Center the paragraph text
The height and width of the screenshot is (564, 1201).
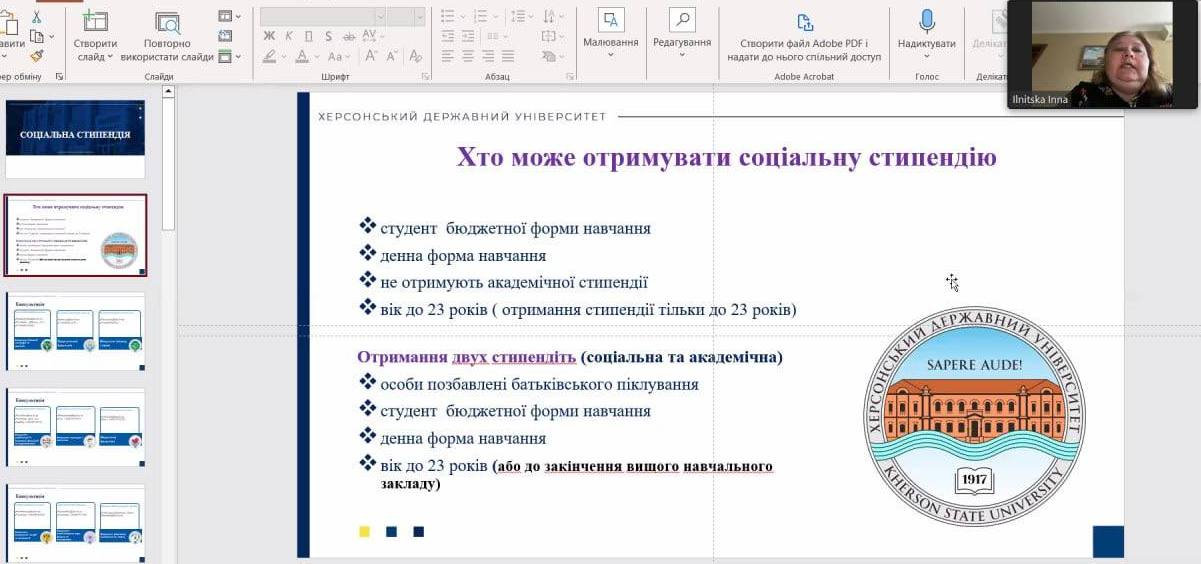[468, 57]
